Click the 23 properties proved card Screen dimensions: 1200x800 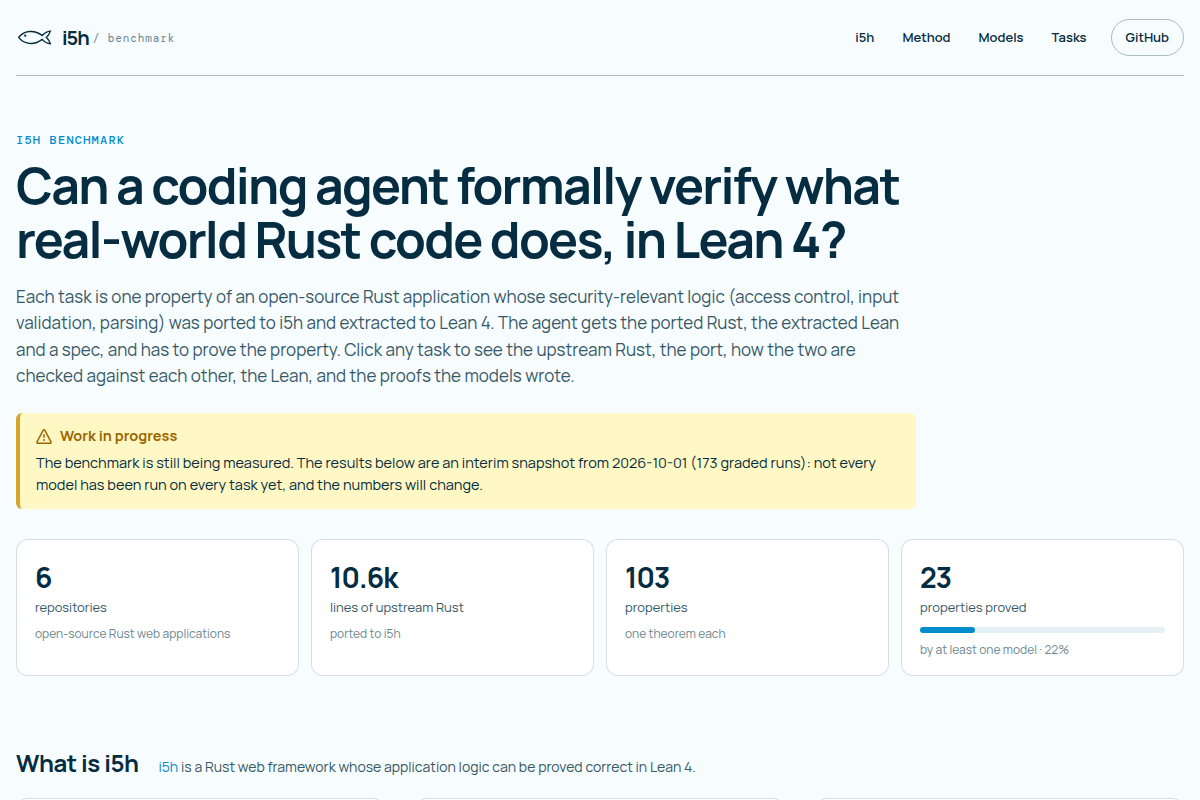(1042, 608)
